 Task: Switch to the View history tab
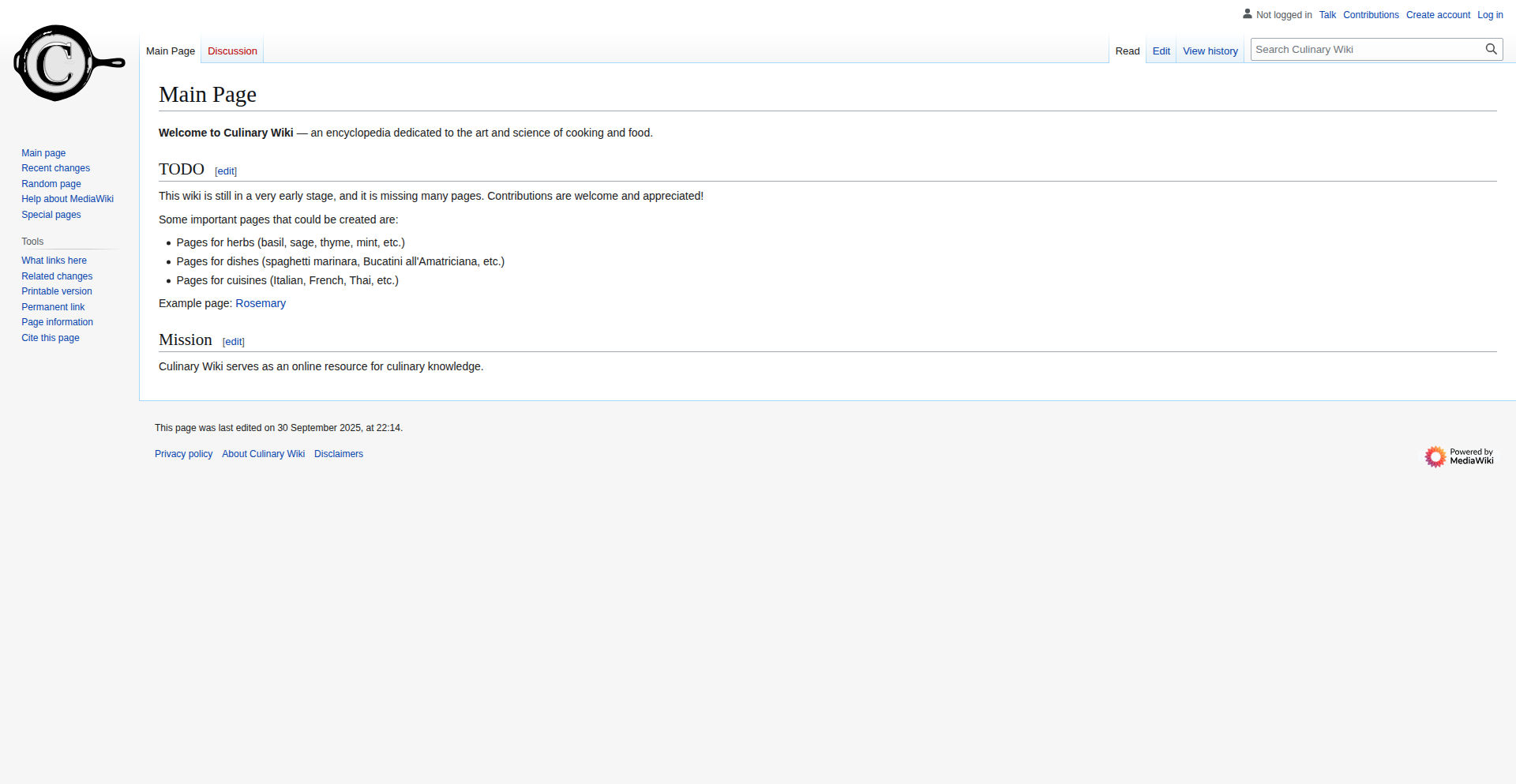(x=1210, y=51)
